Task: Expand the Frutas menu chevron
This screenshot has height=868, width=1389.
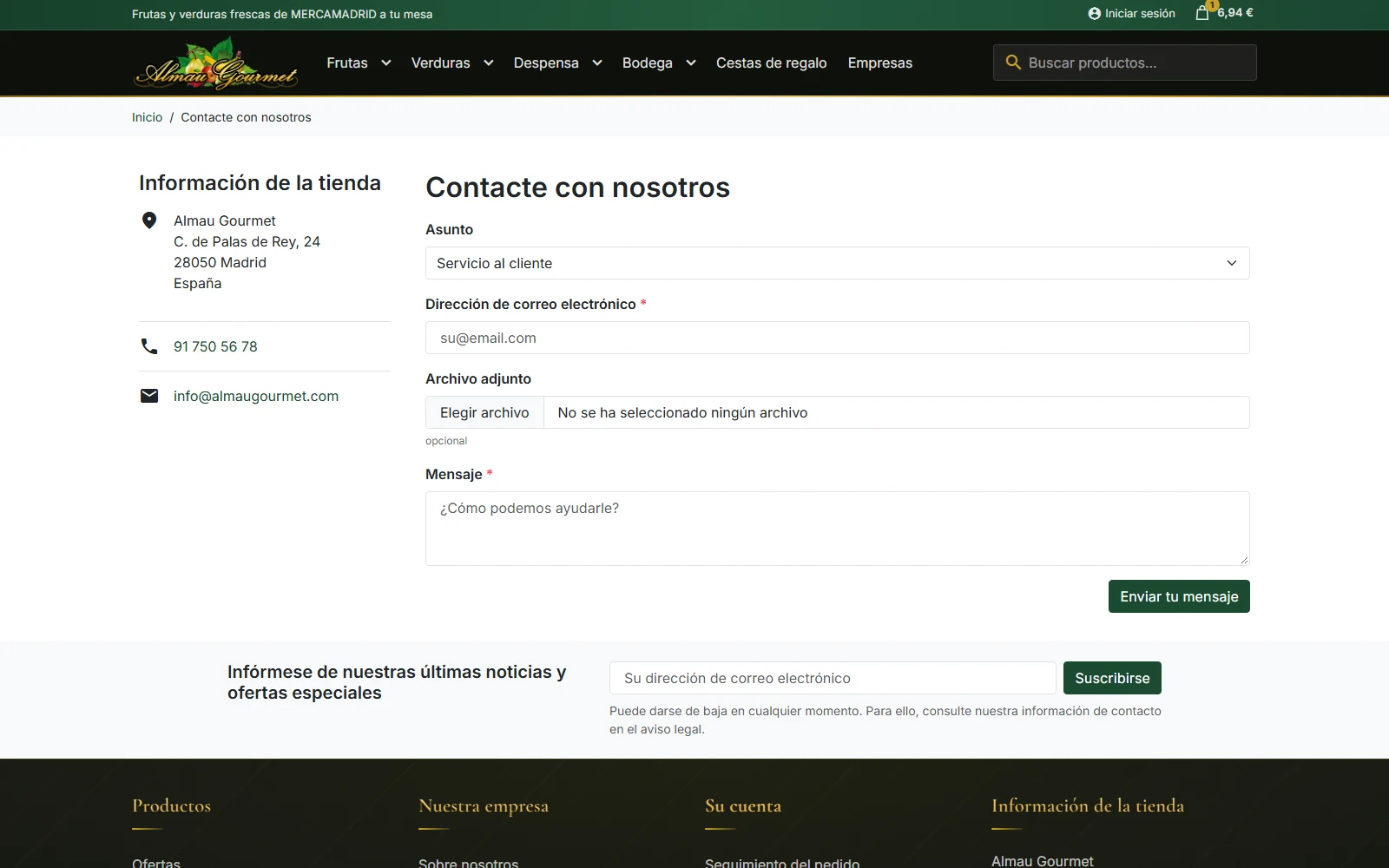Action: pyautogui.click(x=386, y=62)
